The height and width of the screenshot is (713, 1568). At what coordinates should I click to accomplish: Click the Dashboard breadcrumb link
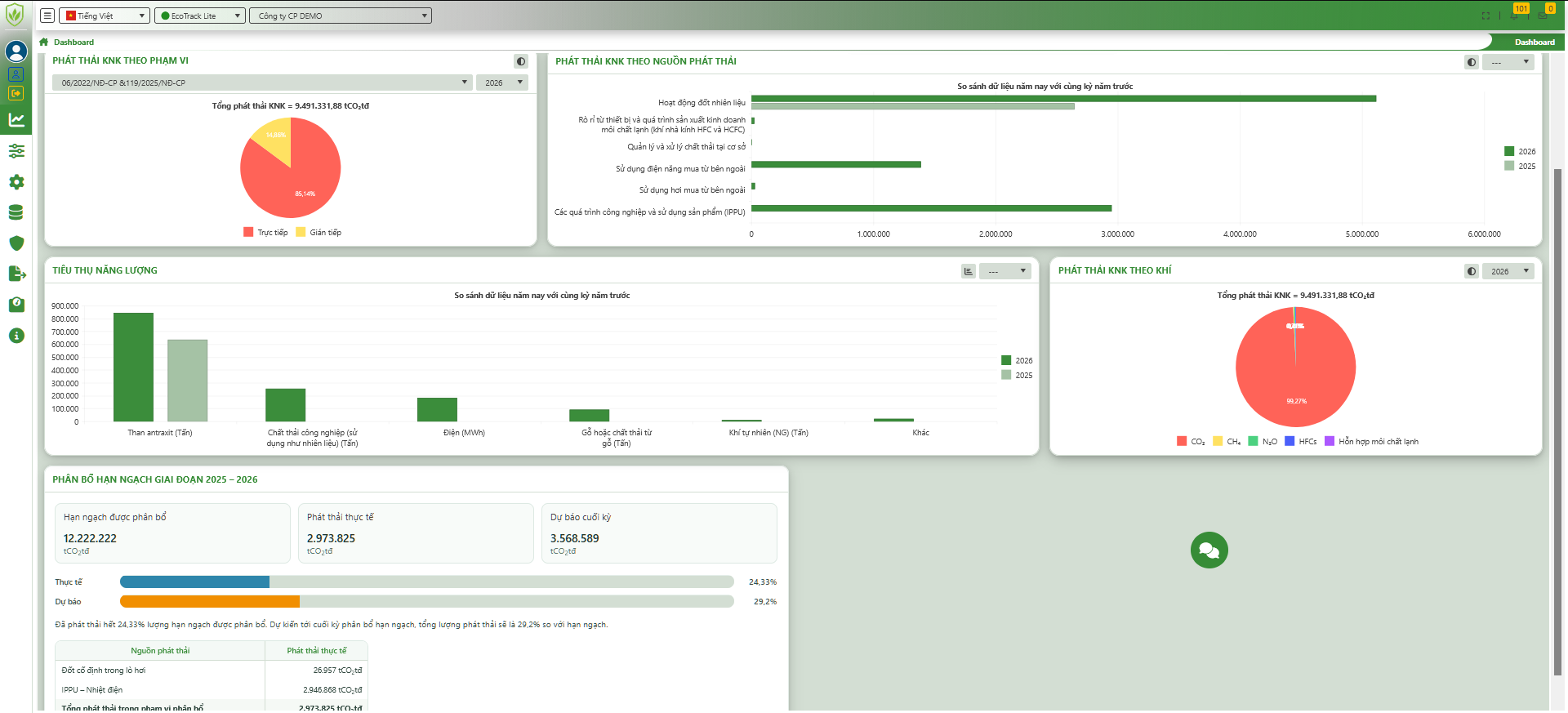point(73,42)
